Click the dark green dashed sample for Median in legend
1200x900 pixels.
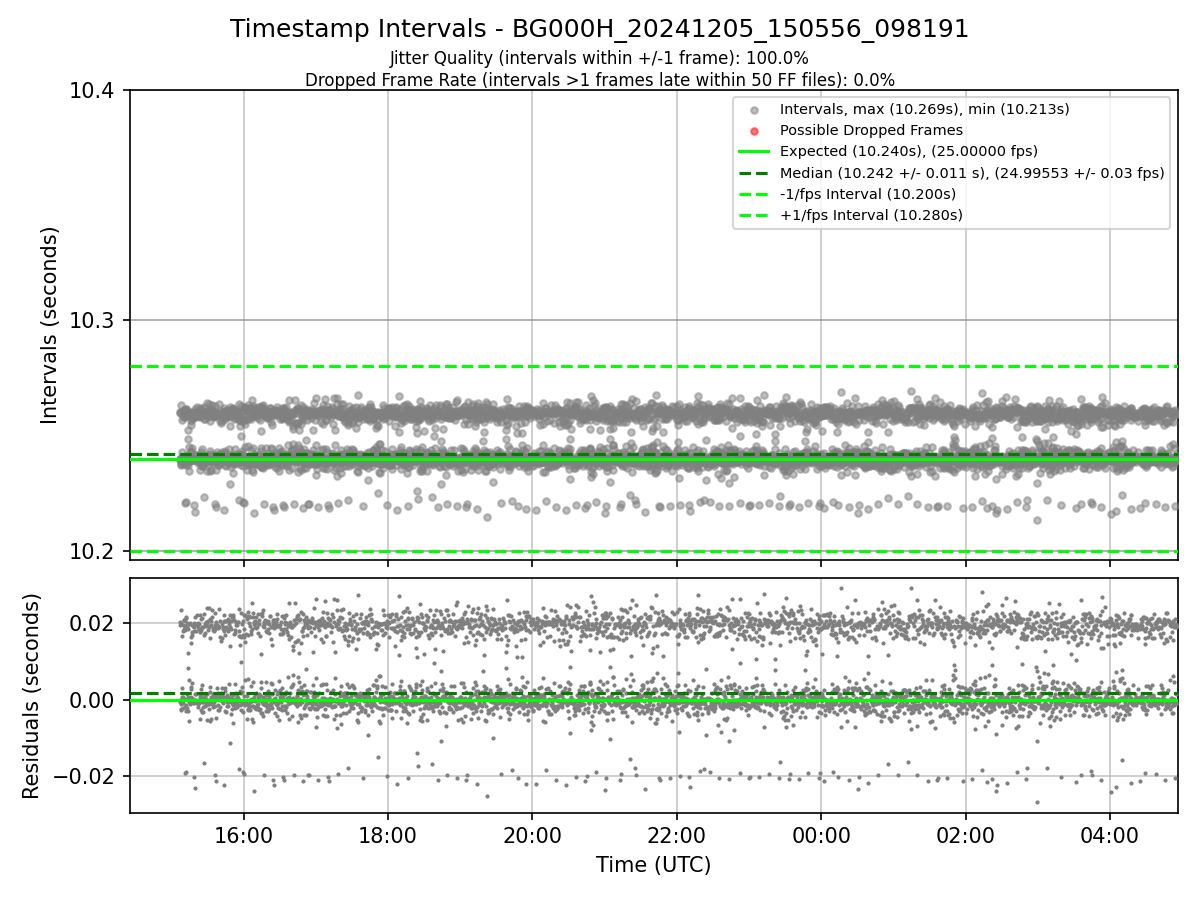754,173
